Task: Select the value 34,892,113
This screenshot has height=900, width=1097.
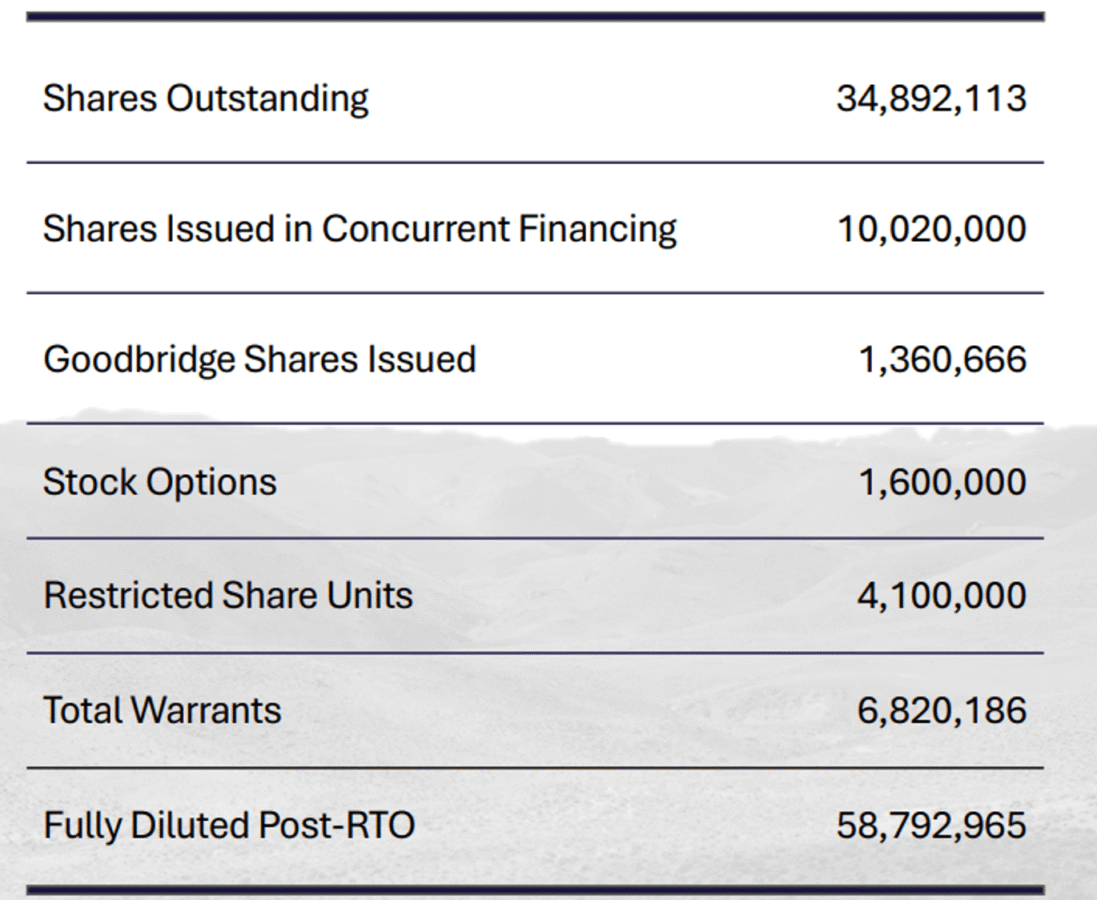Action: coord(931,99)
